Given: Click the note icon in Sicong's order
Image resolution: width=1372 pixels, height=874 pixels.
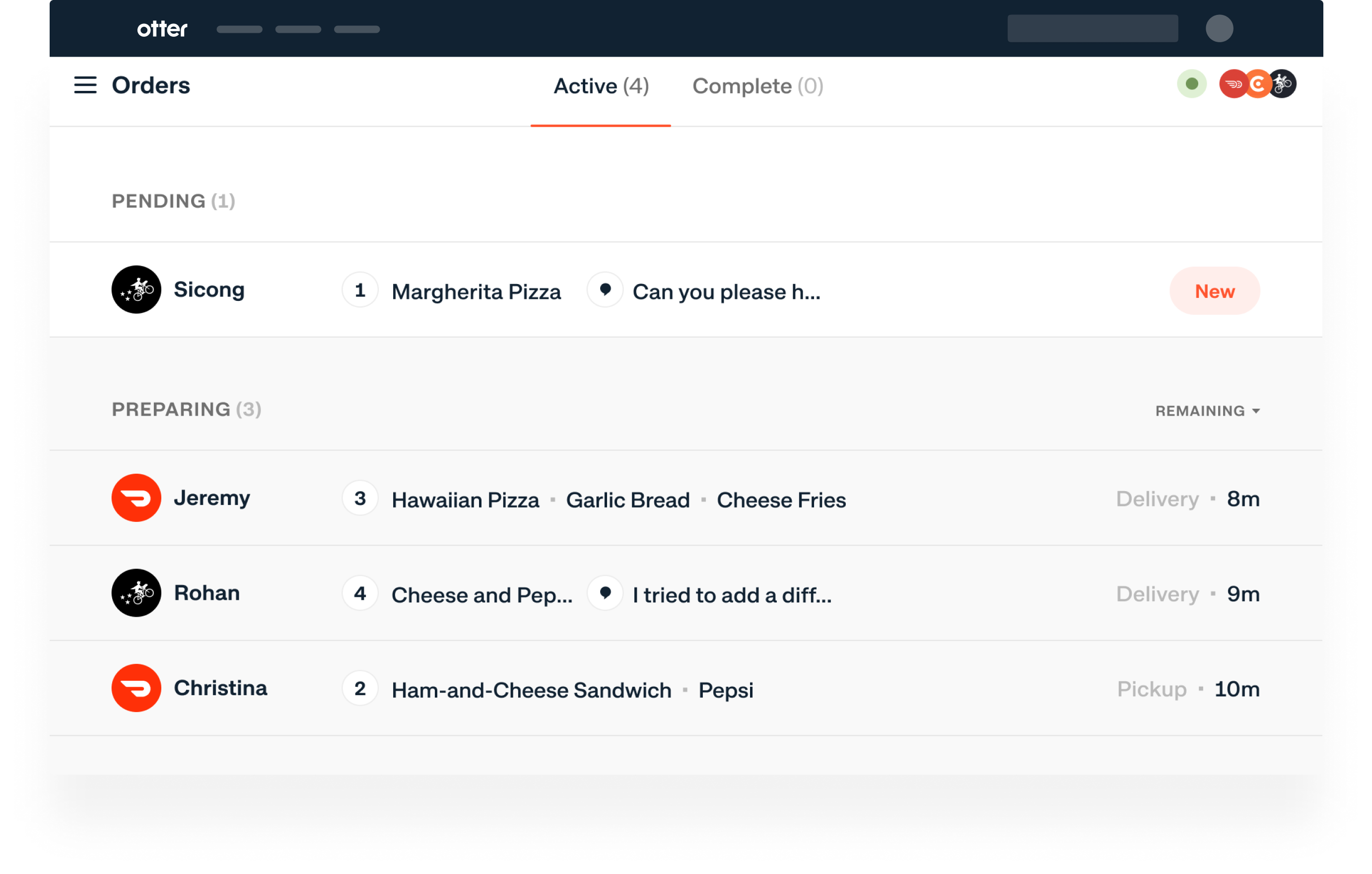Looking at the screenshot, I should click(605, 290).
